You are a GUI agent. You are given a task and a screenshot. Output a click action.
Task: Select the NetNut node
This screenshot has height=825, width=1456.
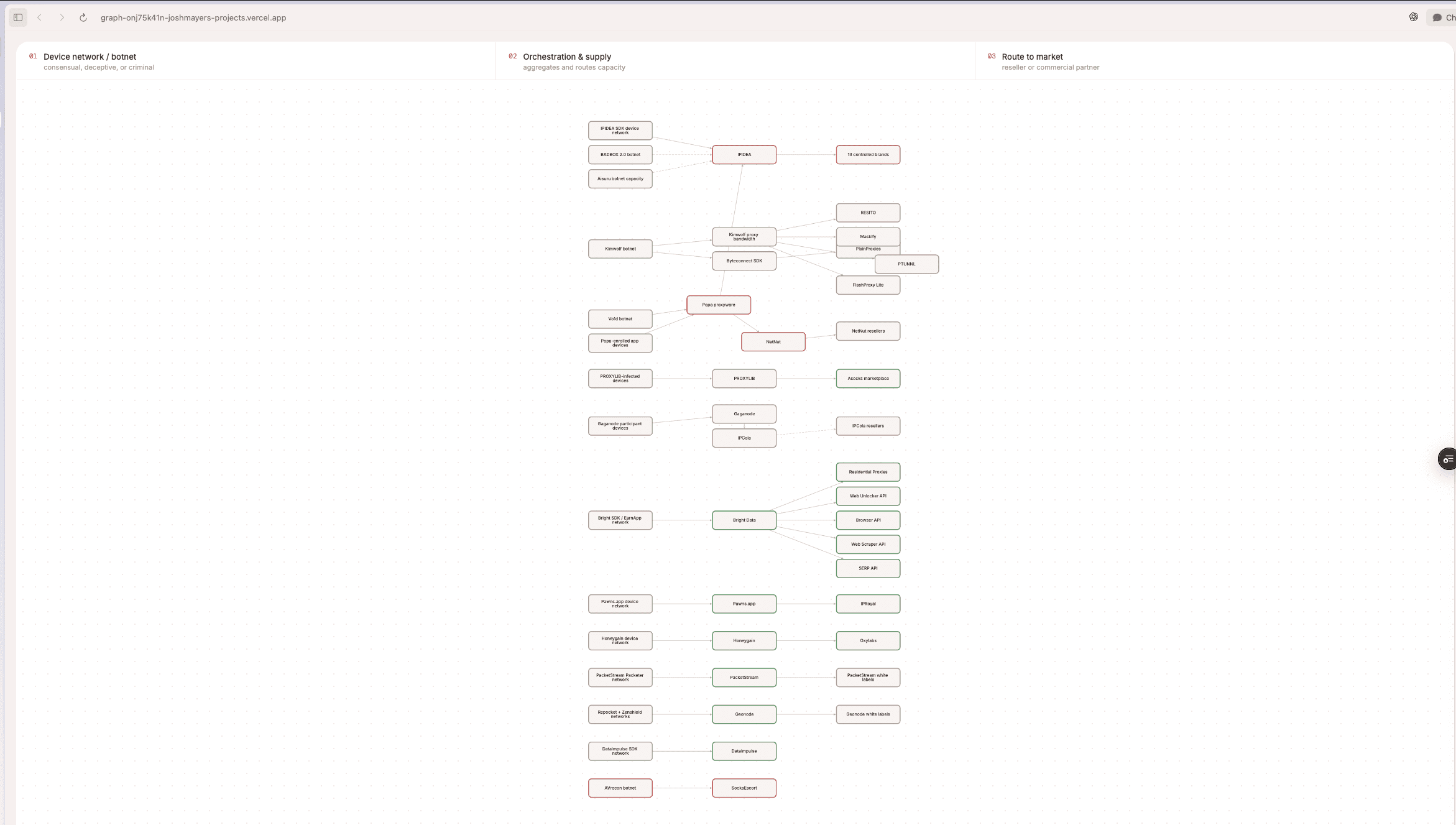(773, 342)
